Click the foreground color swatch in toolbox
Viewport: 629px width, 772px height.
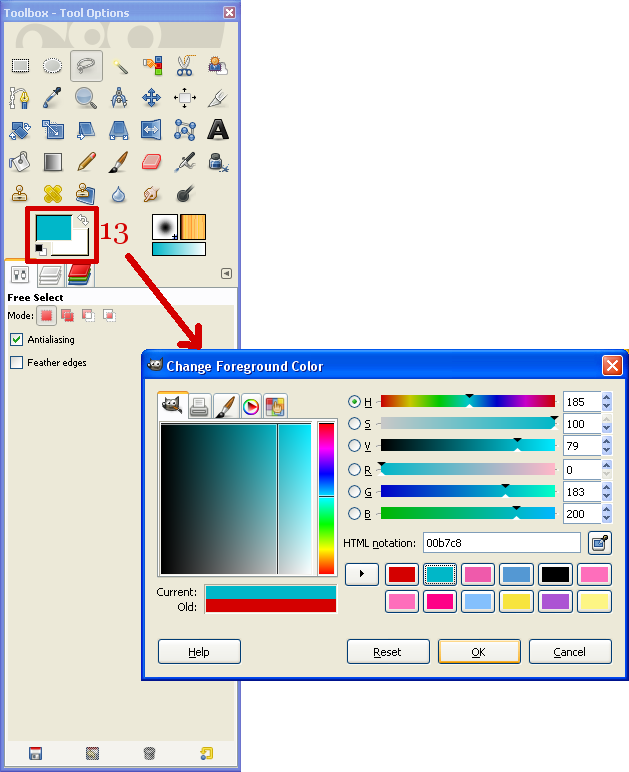point(53,227)
